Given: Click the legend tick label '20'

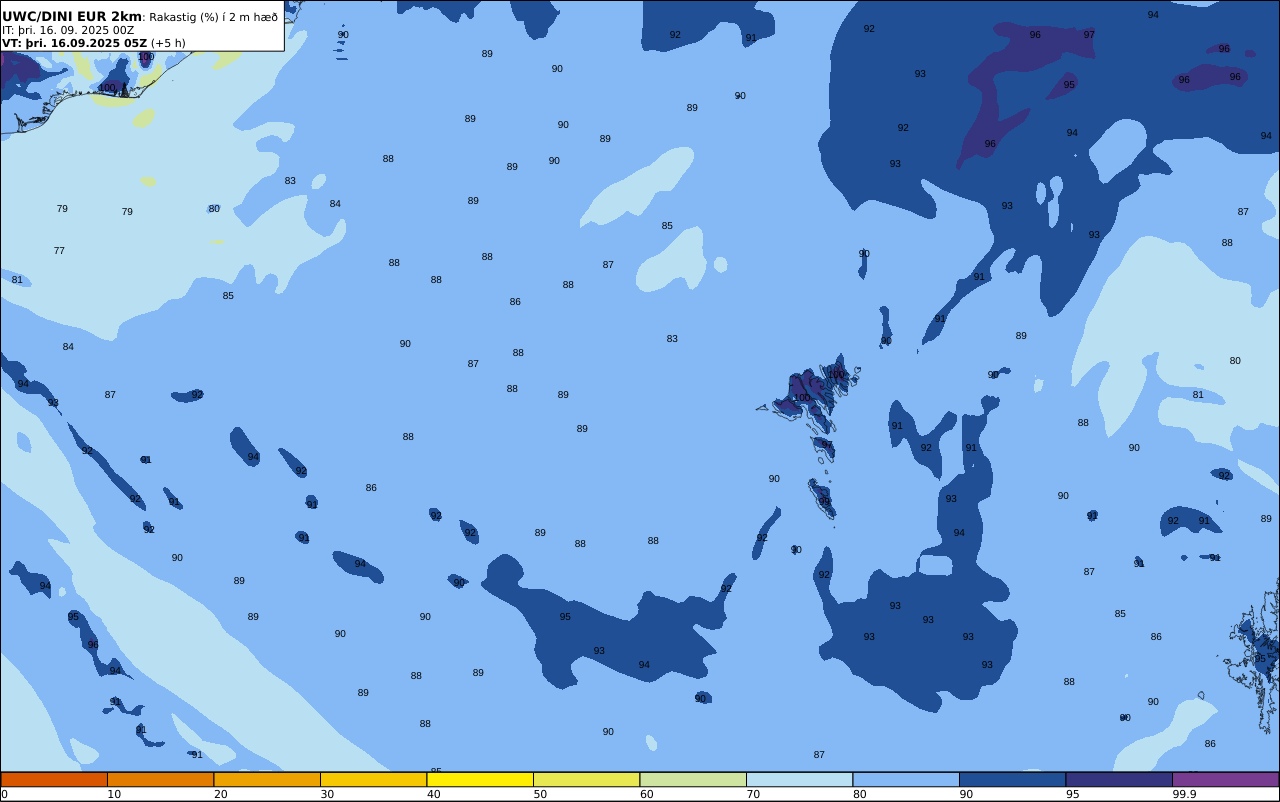Looking at the screenshot, I should click(220, 794).
